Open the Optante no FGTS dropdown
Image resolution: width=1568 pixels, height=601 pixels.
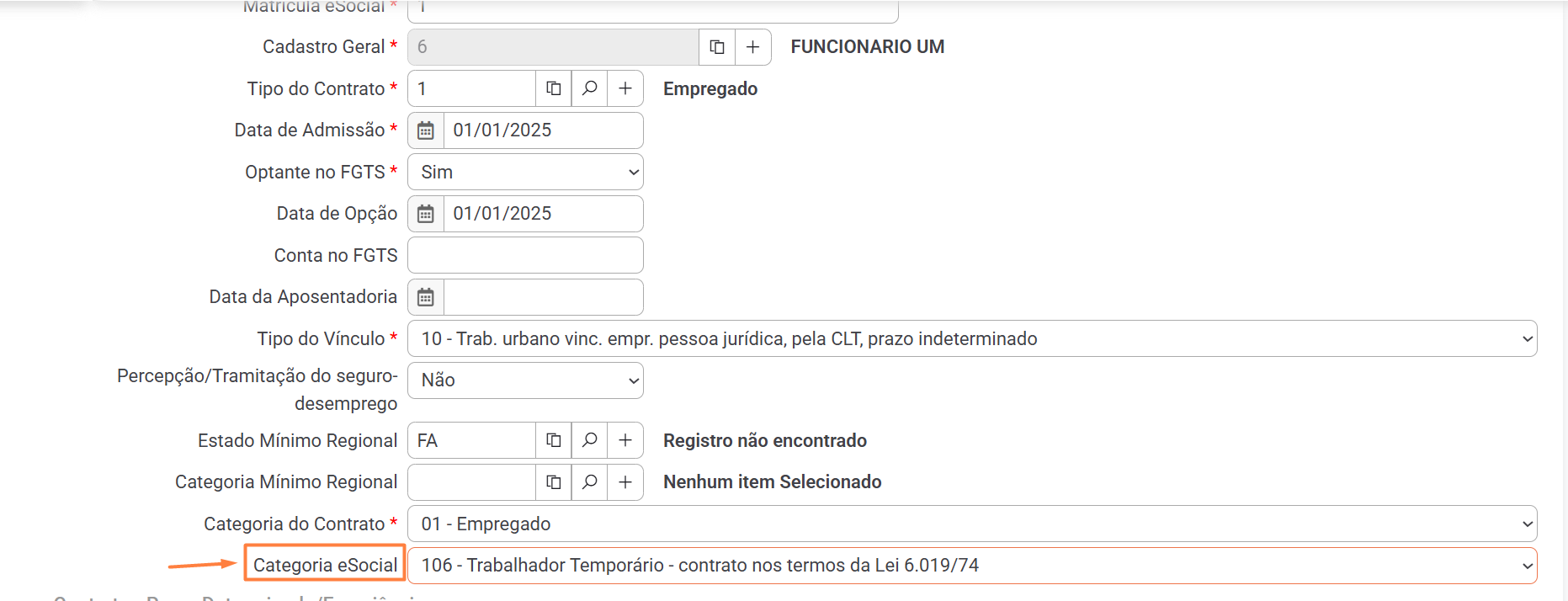coord(525,172)
